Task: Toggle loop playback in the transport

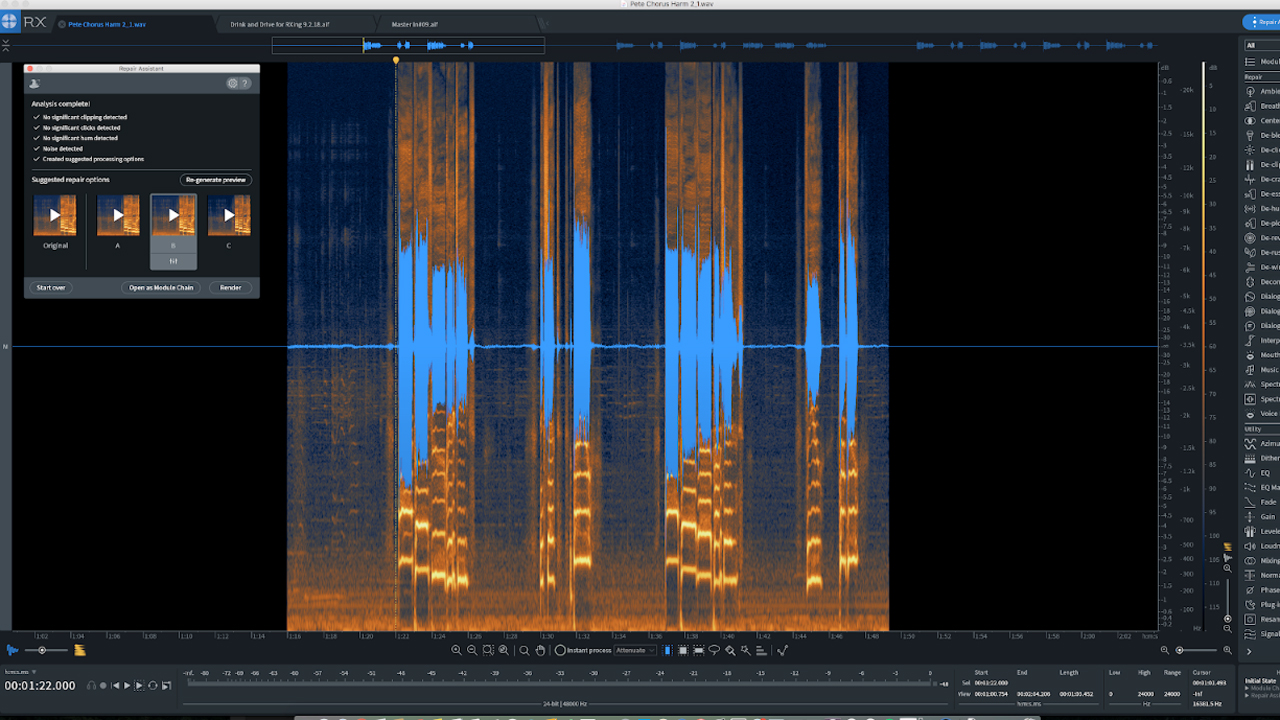Action: tap(153, 685)
